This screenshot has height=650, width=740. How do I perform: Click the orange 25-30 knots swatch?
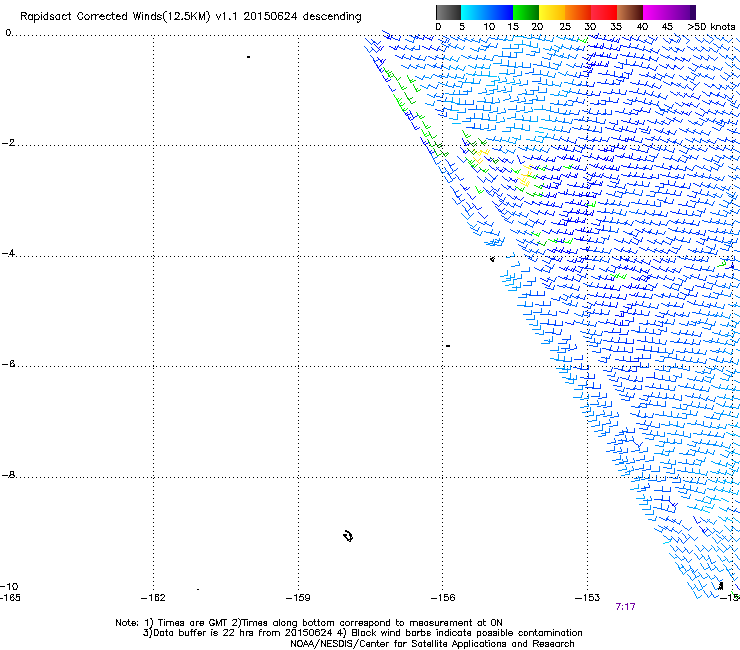click(578, 12)
